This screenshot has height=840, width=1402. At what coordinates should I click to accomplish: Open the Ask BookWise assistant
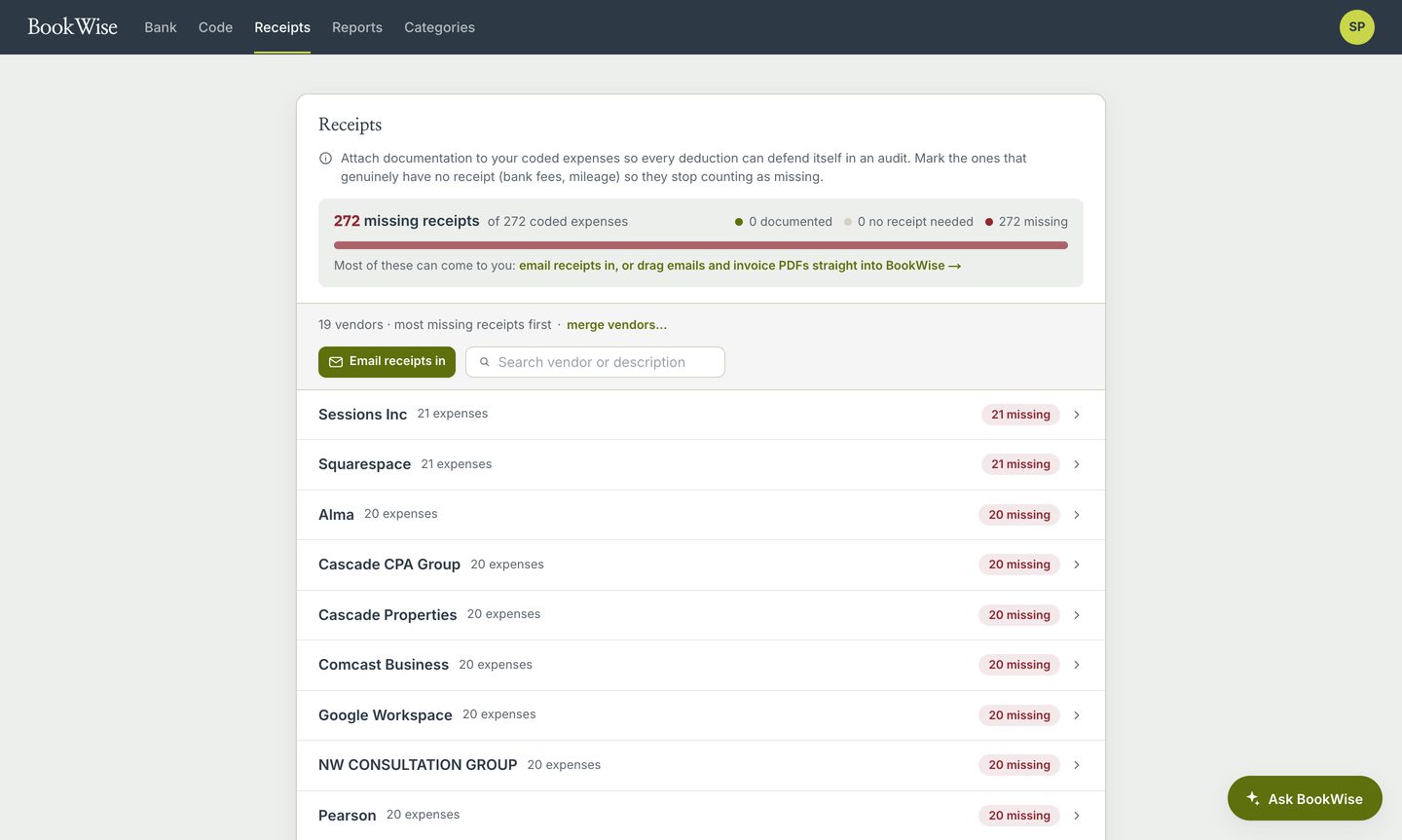pos(1305,798)
